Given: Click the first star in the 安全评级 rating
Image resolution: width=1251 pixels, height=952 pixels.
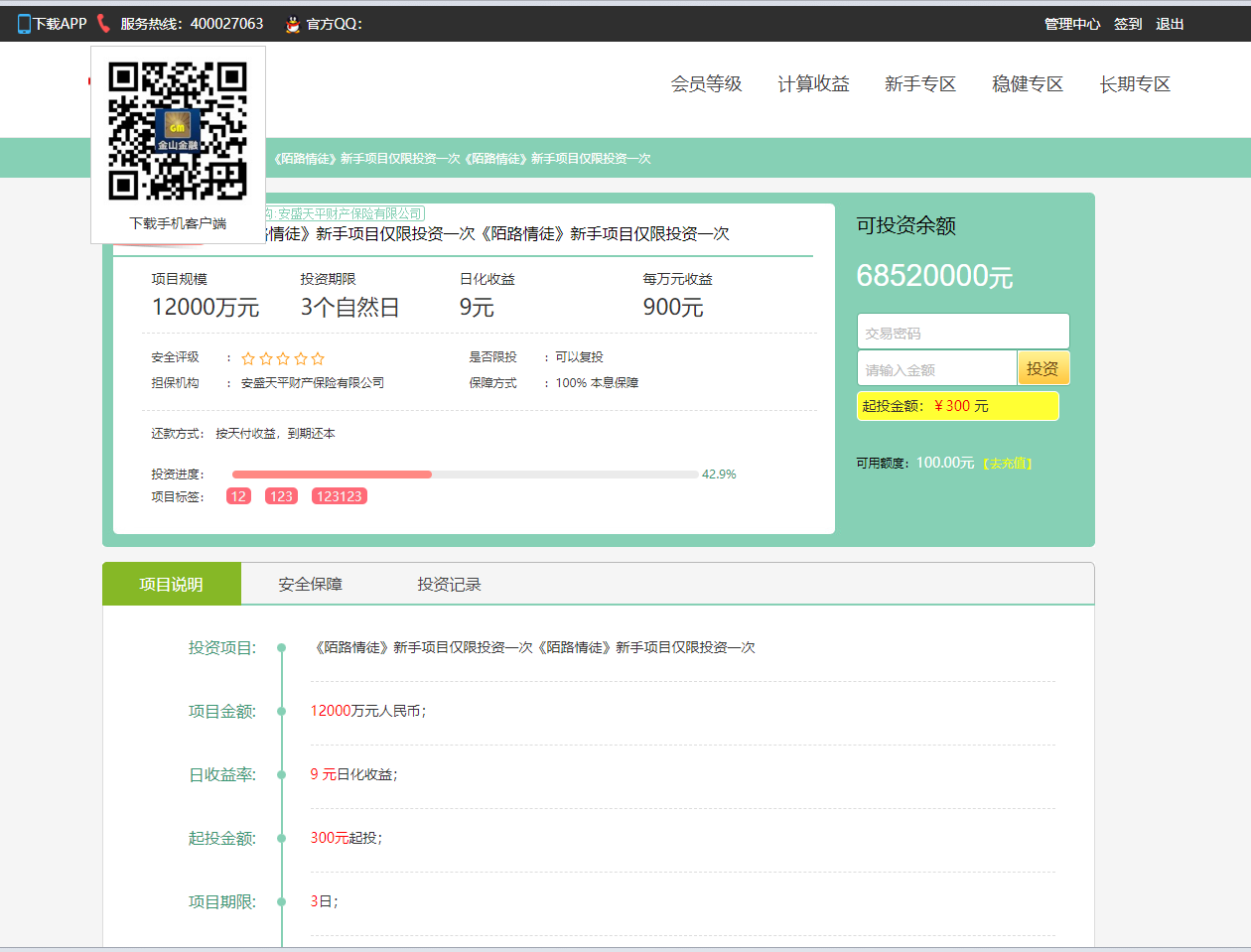Looking at the screenshot, I should coord(248,358).
